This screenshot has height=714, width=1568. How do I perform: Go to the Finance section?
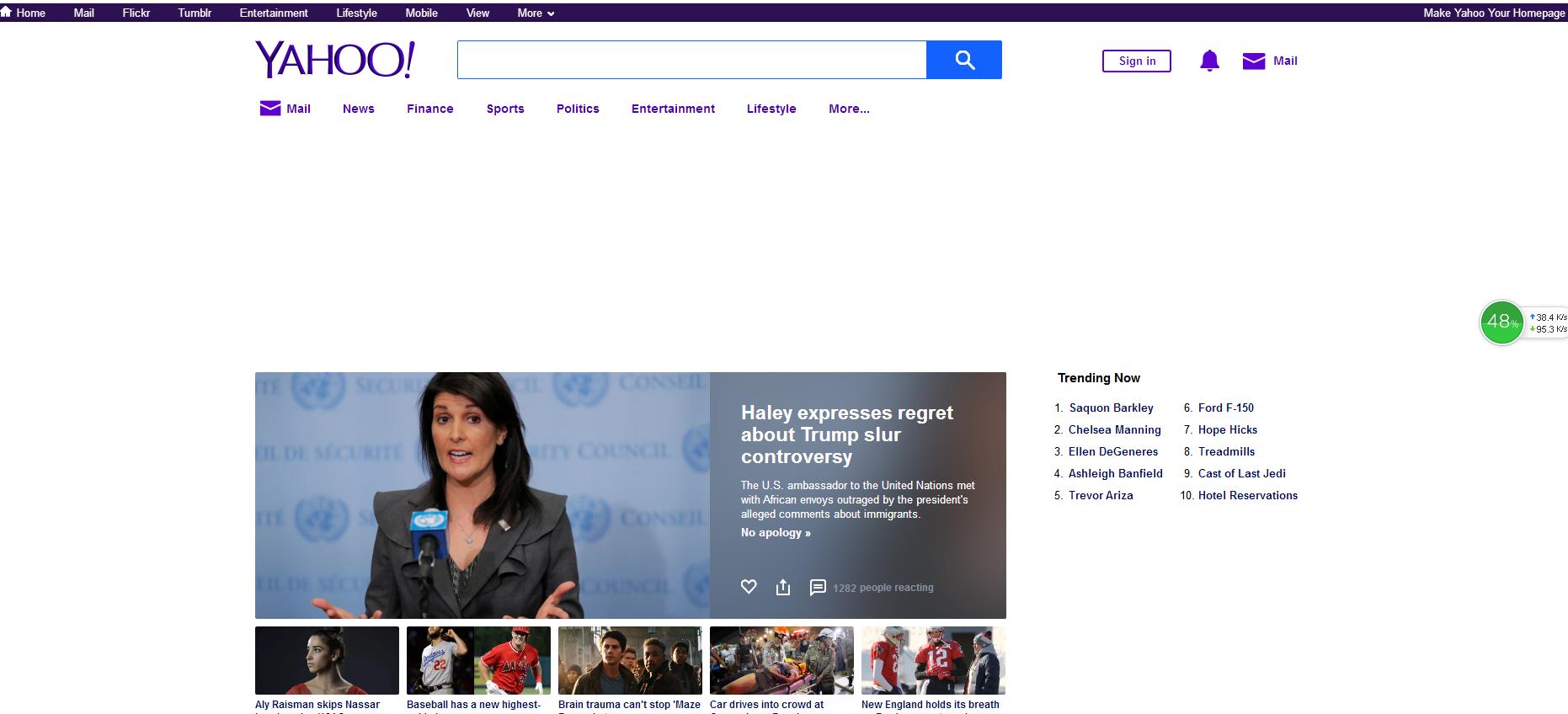pos(430,109)
